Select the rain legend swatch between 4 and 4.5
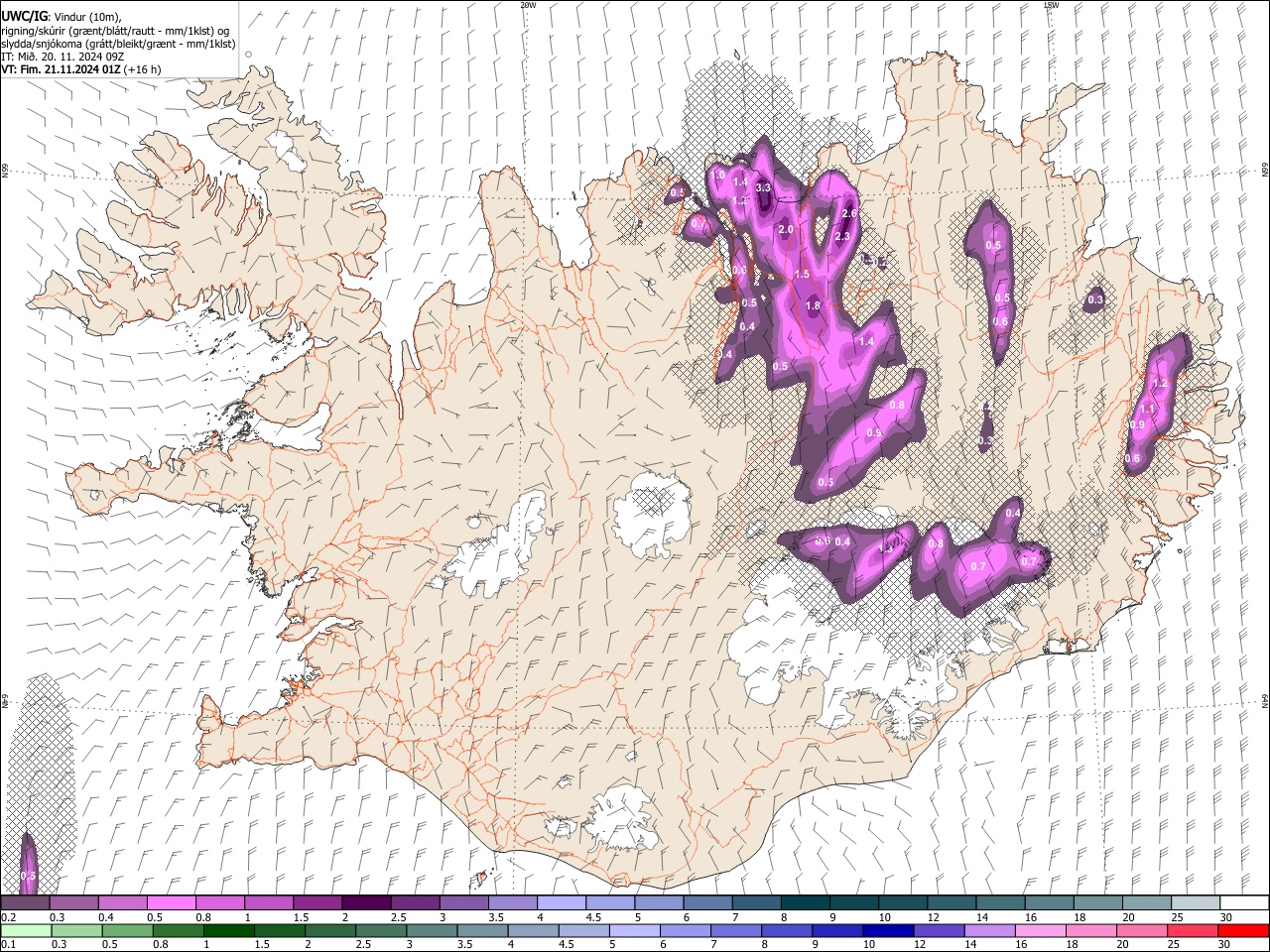The height and width of the screenshot is (952, 1270). (x=533, y=930)
